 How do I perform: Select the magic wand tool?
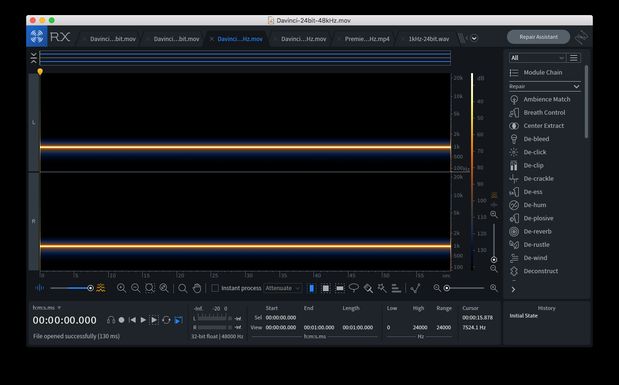click(x=382, y=288)
